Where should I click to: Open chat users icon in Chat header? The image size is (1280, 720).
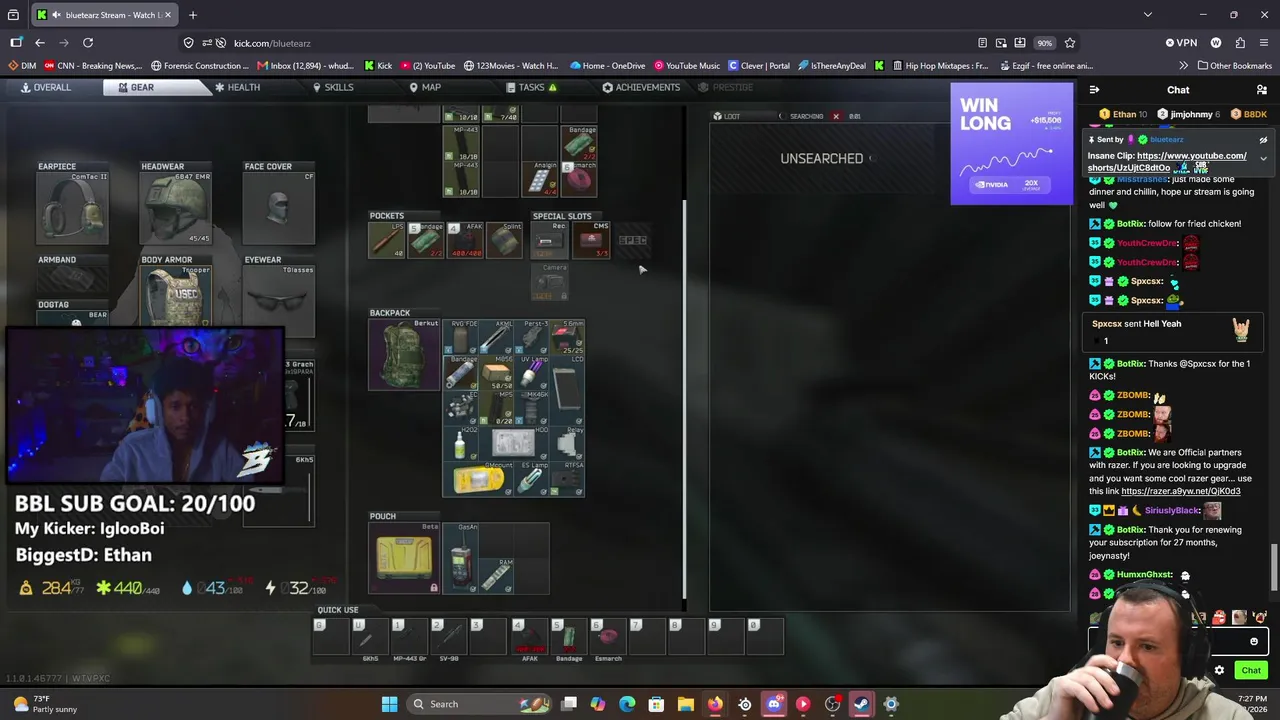pyautogui.click(x=1261, y=90)
